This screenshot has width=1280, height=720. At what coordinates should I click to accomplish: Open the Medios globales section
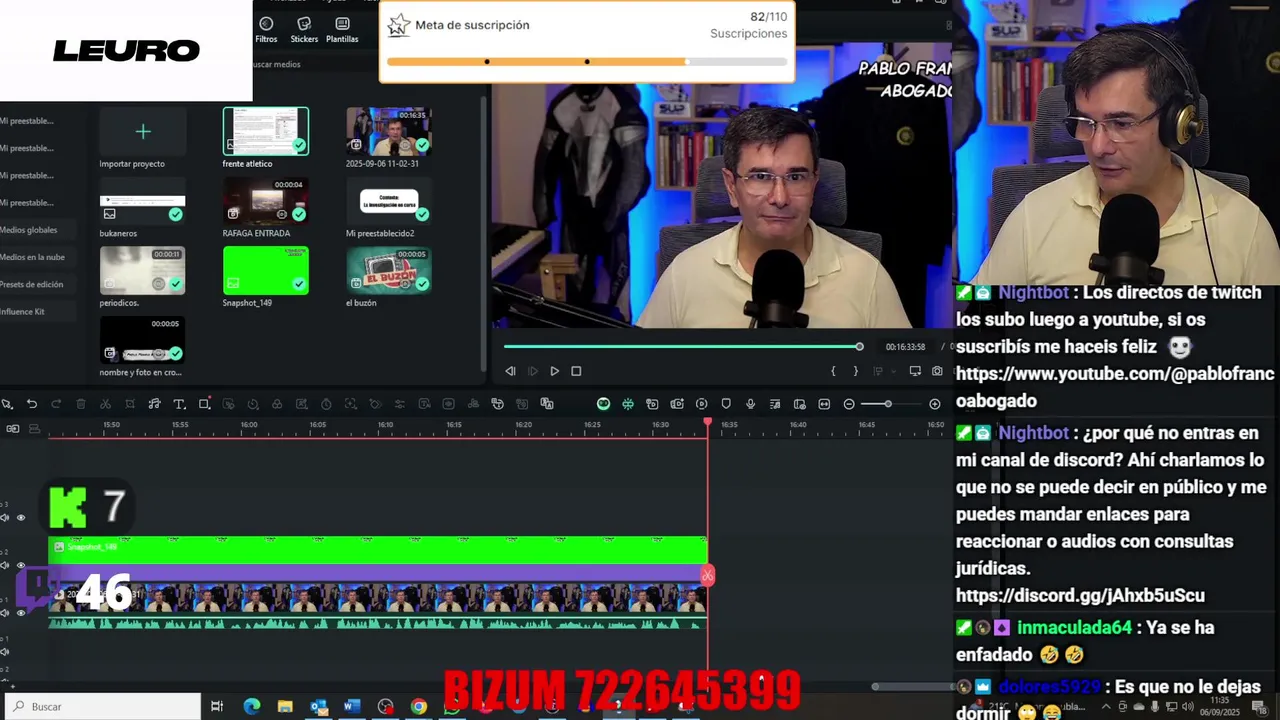[29, 230]
